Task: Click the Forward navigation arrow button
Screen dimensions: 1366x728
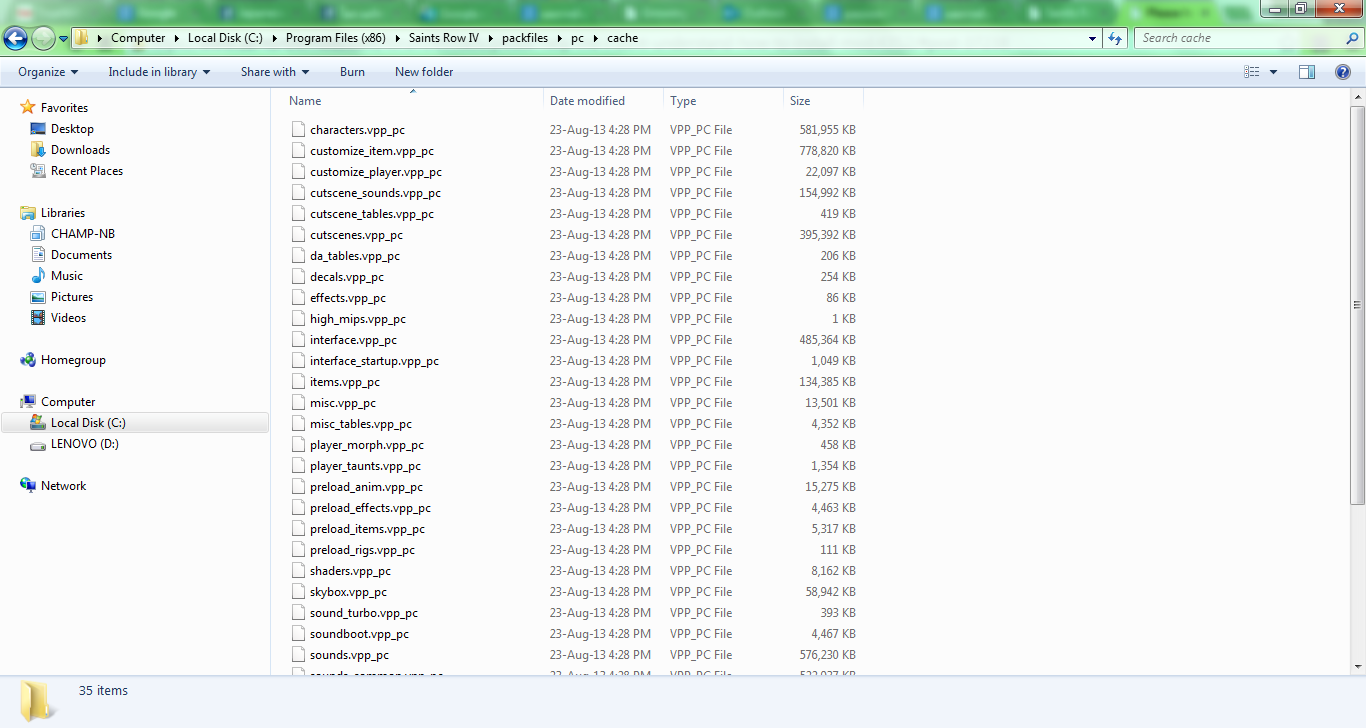Action: click(x=43, y=38)
